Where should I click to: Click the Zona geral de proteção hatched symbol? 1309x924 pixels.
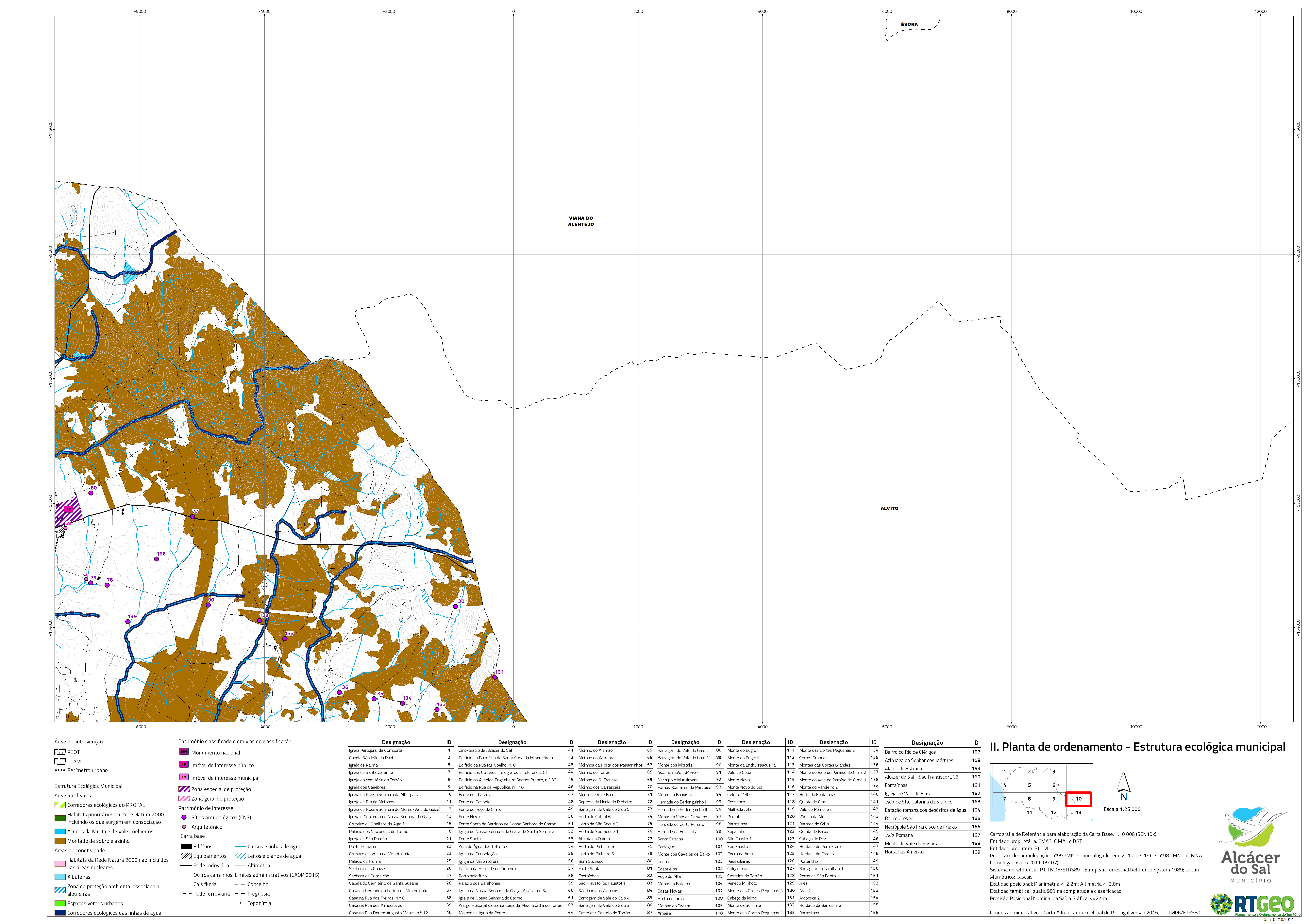point(184,799)
